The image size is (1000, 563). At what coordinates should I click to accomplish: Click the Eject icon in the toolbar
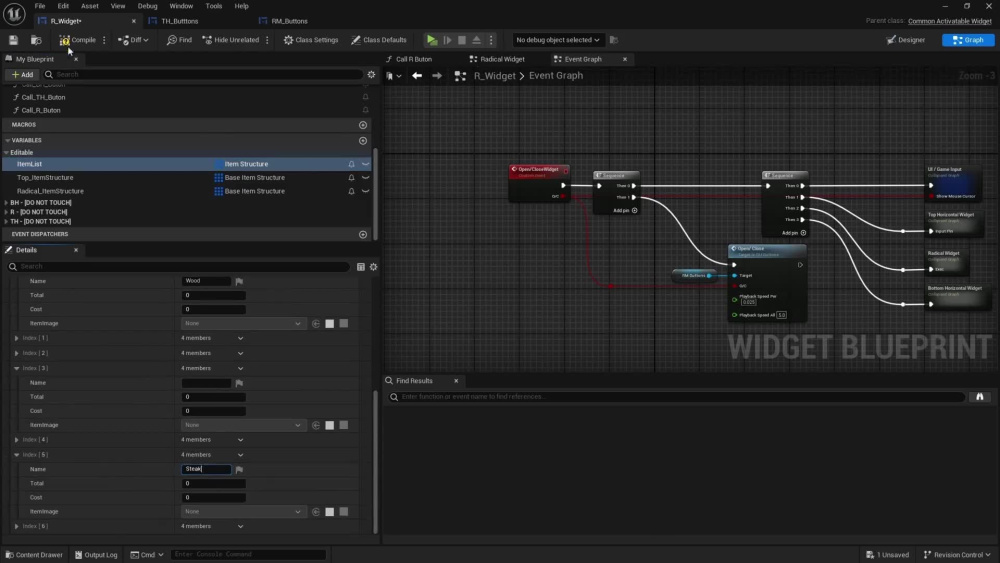(x=476, y=40)
